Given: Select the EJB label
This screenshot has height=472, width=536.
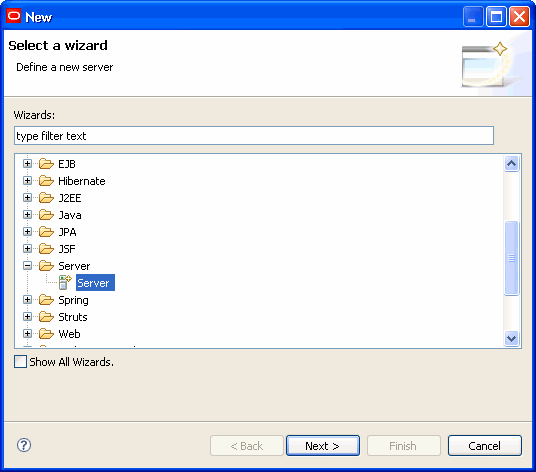Looking at the screenshot, I should [67, 164].
